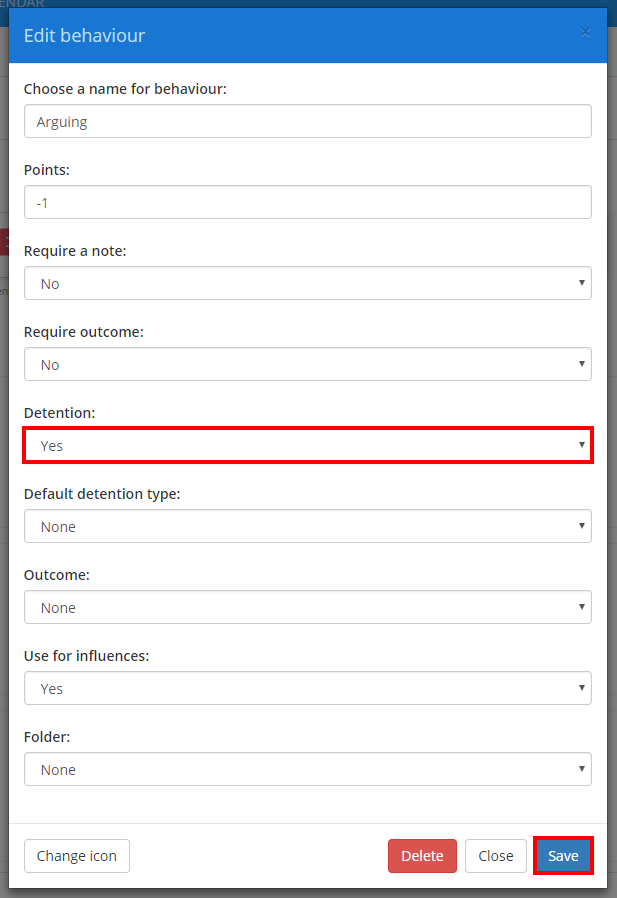Click the arrow icon beside Use for influences
The width and height of the screenshot is (617, 898).
(x=581, y=688)
